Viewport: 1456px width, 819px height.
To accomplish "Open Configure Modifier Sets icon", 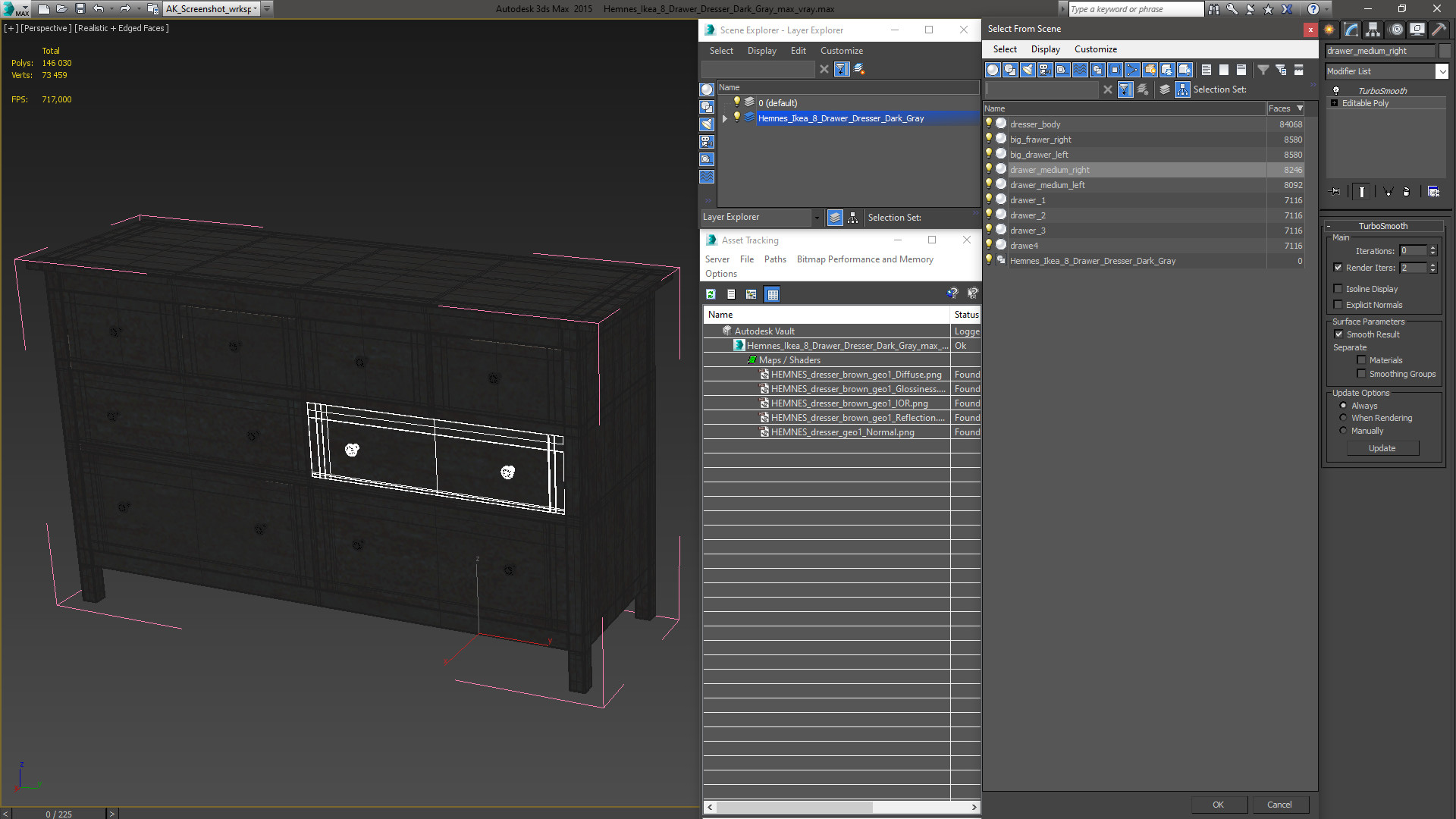I will (x=1433, y=192).
